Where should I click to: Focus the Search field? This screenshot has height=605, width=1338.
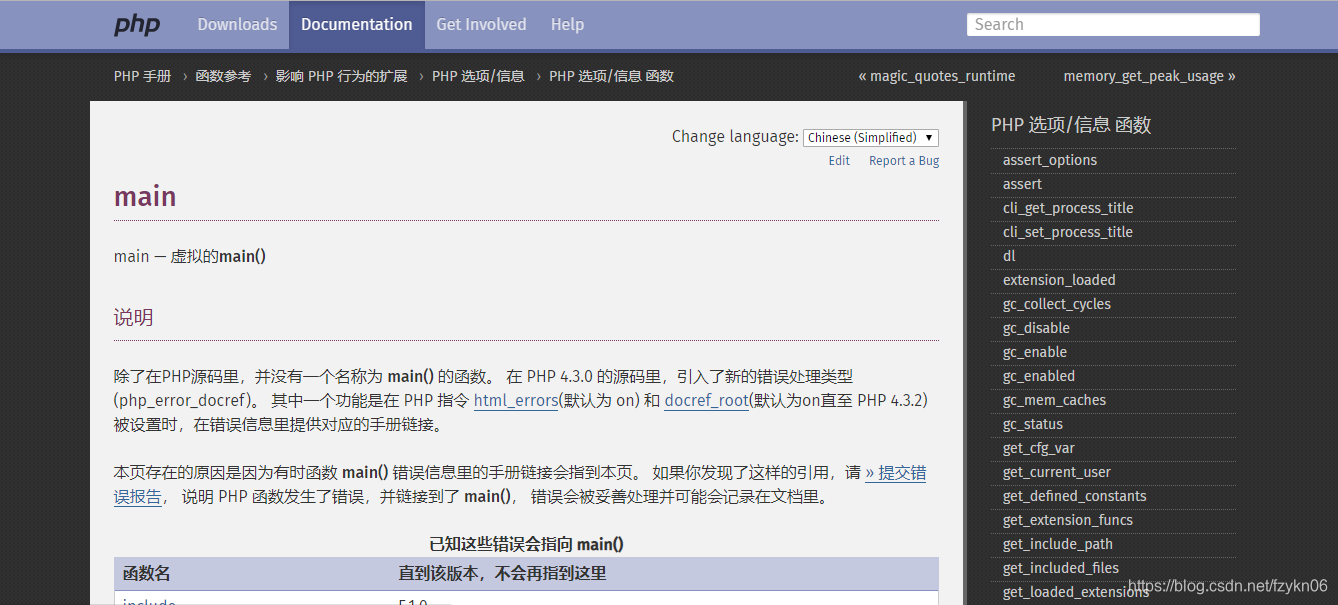tap(1113, 24)
